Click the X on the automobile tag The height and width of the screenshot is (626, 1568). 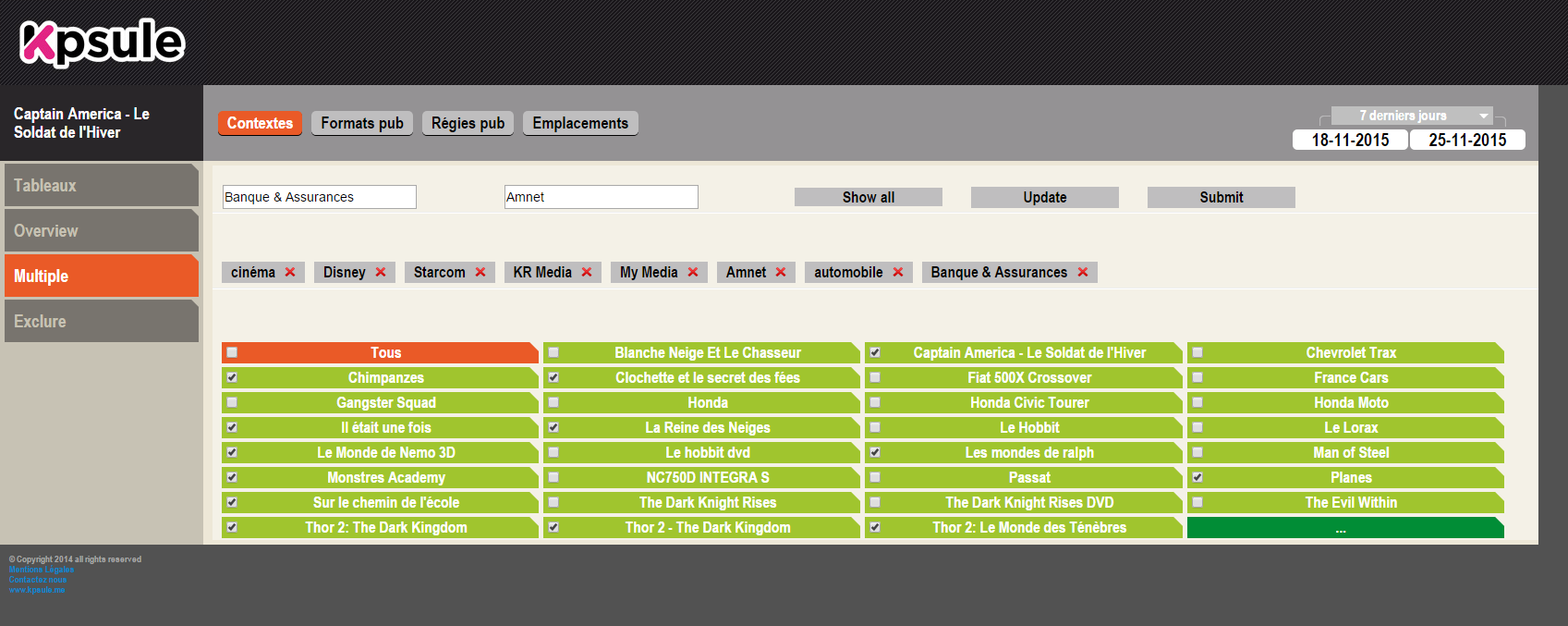pyautogui.click(x=898, y=272)
